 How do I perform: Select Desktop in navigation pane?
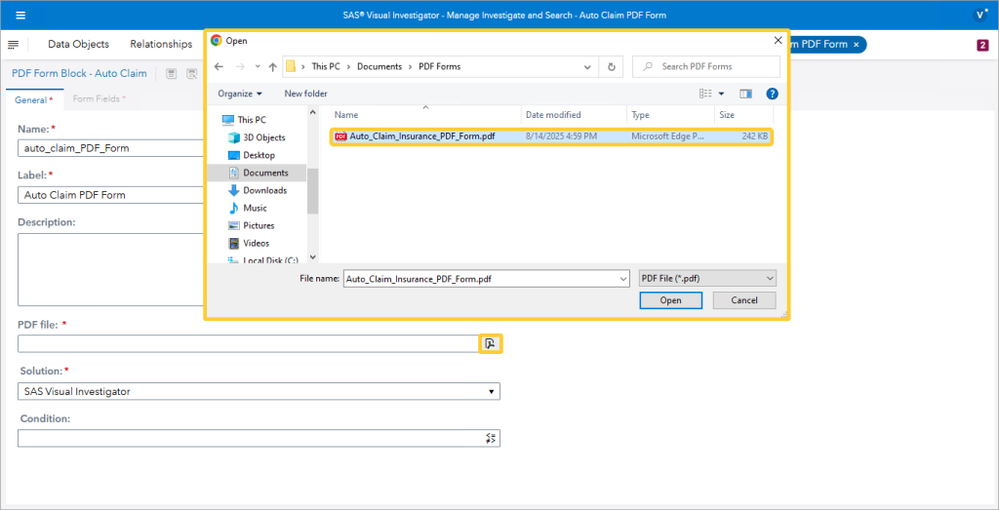tap(252, 155)
